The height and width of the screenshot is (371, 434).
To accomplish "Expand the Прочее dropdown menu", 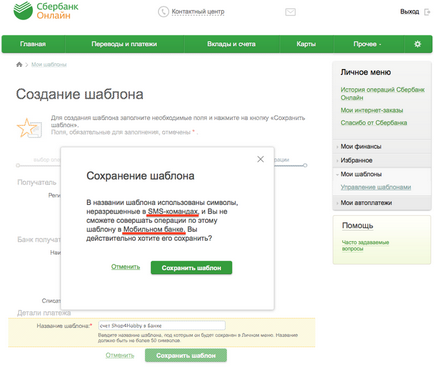I will pos(368,44).
